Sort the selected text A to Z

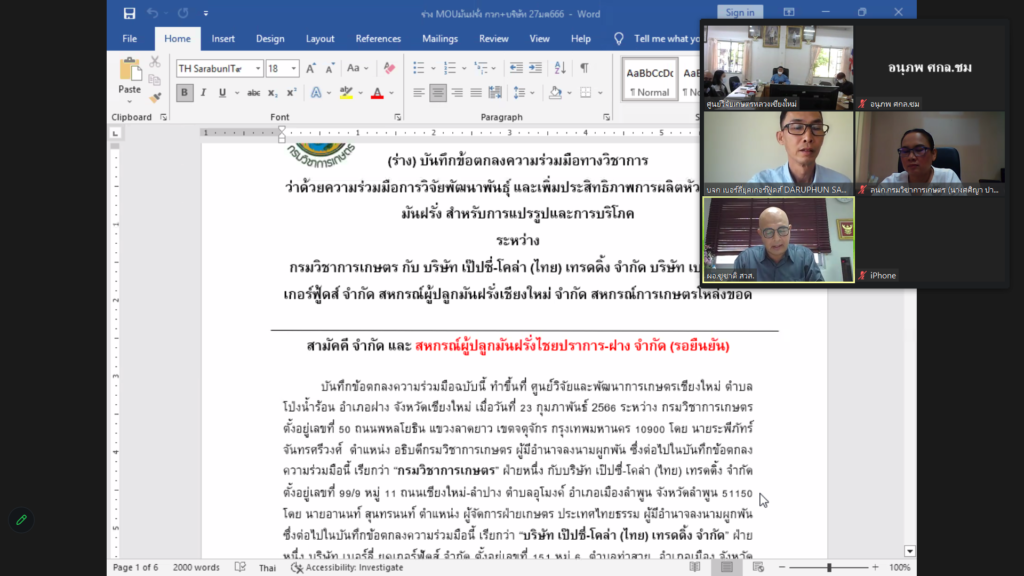click(x=560, y=69)
